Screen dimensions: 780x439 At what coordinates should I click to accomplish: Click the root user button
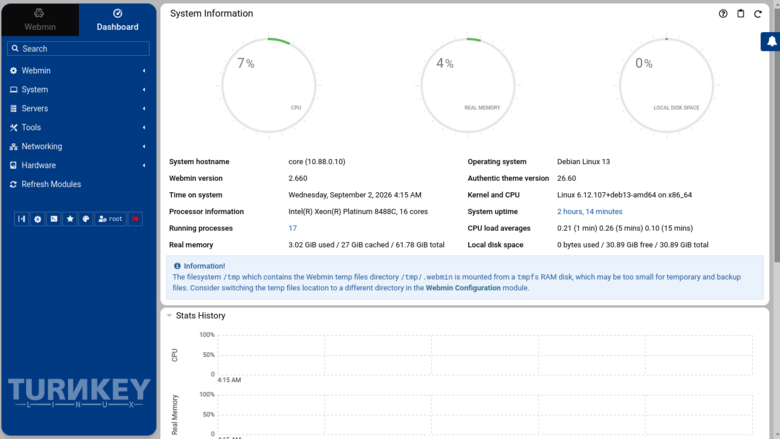point(110,219)
